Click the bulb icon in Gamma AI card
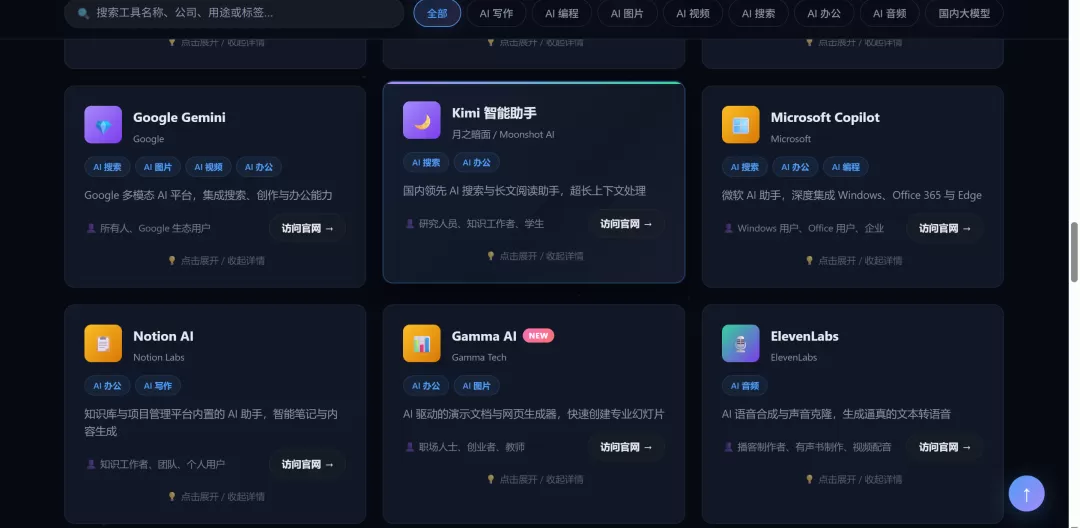 pos(491,479)
